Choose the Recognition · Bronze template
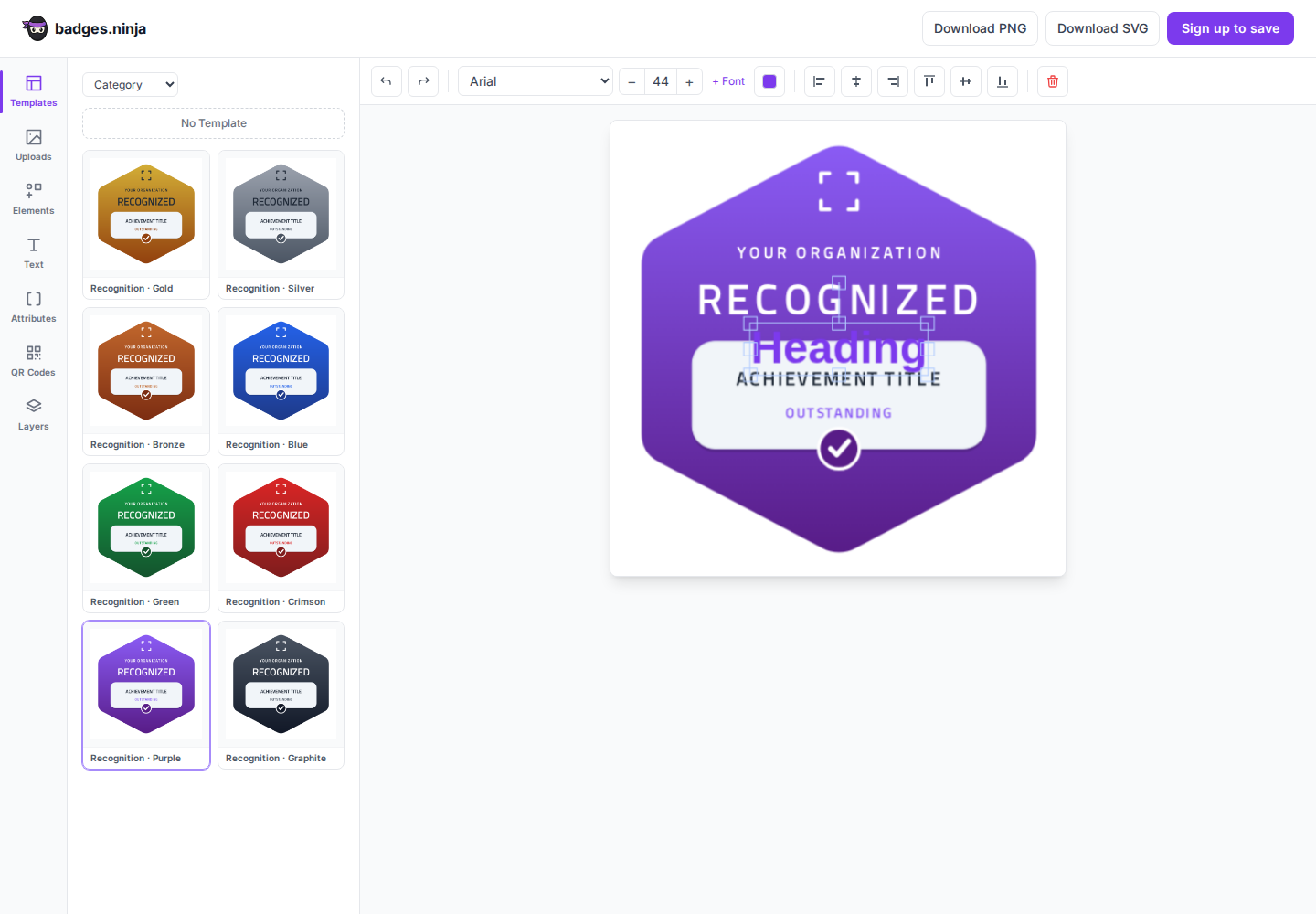The image size is (1316, 914). pos(146,381)
